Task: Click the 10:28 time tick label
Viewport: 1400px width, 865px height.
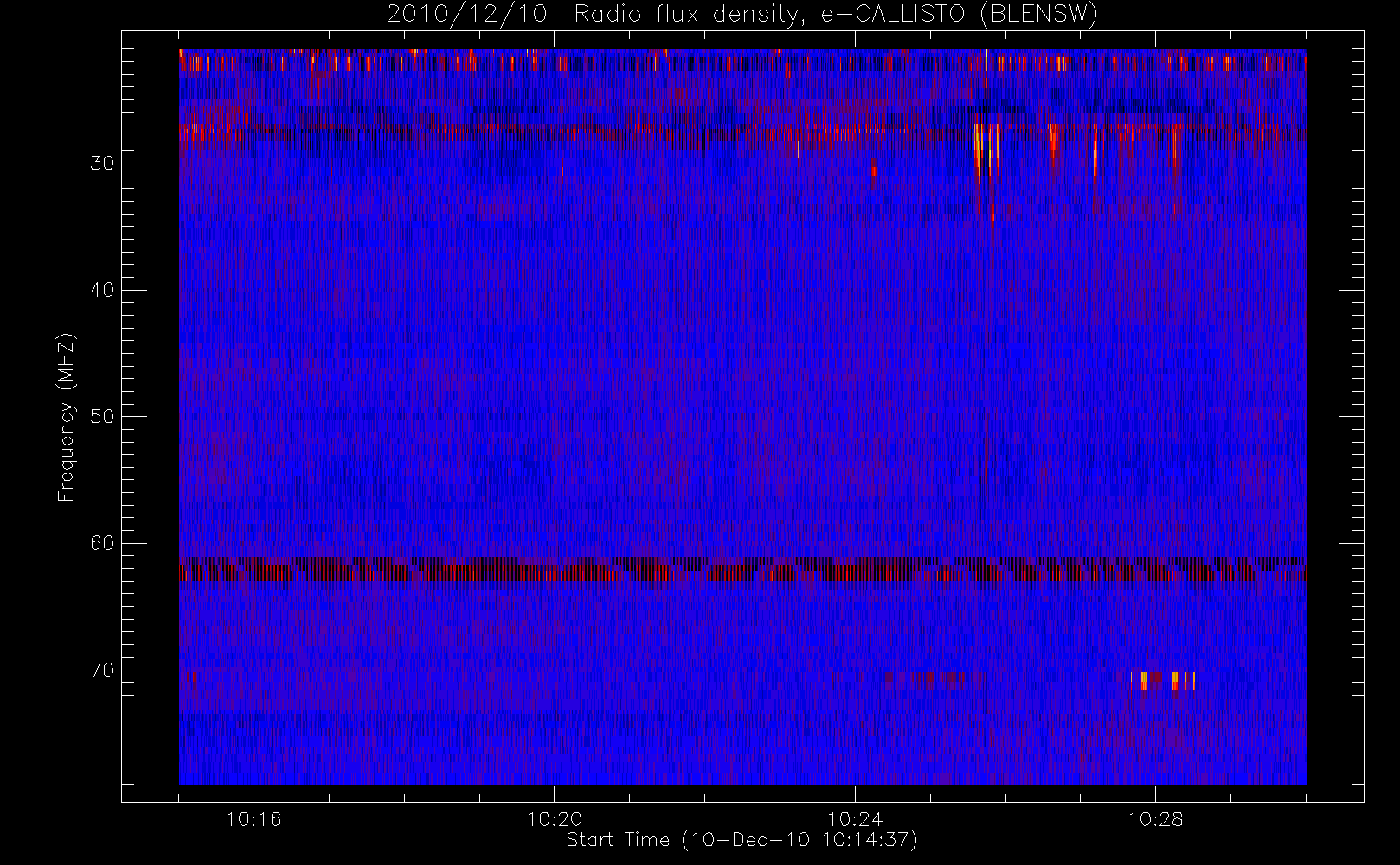Action: click(1155, 819)
